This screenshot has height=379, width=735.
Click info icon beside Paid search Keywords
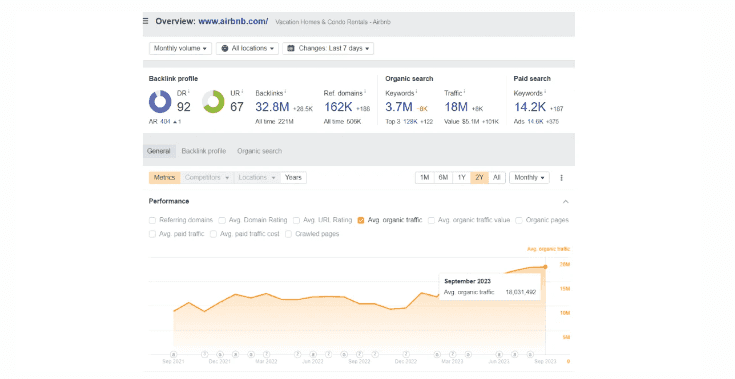tap(545, 91)
